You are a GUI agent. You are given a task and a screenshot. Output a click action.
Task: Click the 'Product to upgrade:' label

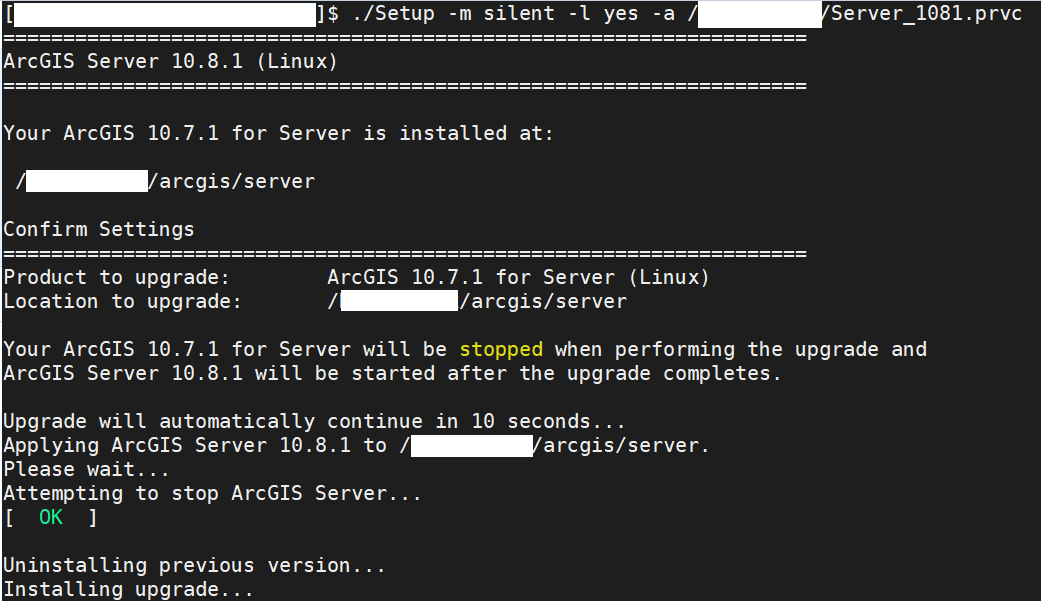[117, 278]
